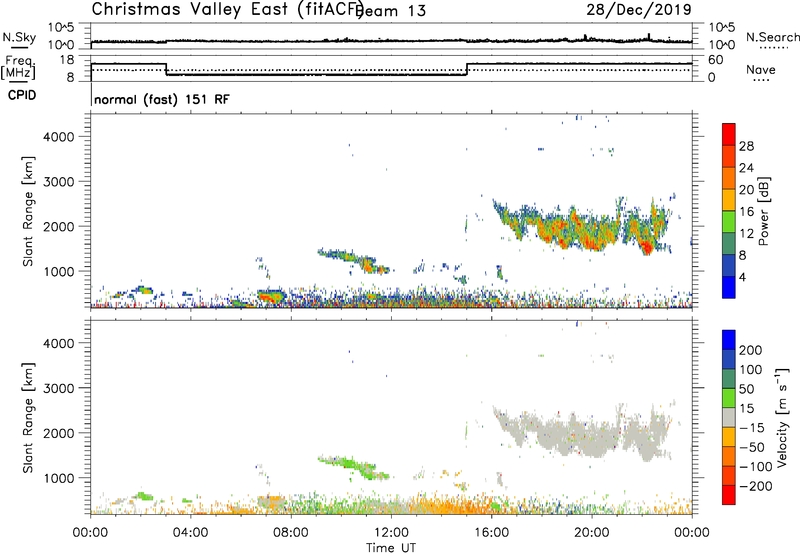Image resolution: width=800 pixels, height=554 pixels.
Task: Click the 'Velocity [m s-1]' color bar title
Action: 782,417
